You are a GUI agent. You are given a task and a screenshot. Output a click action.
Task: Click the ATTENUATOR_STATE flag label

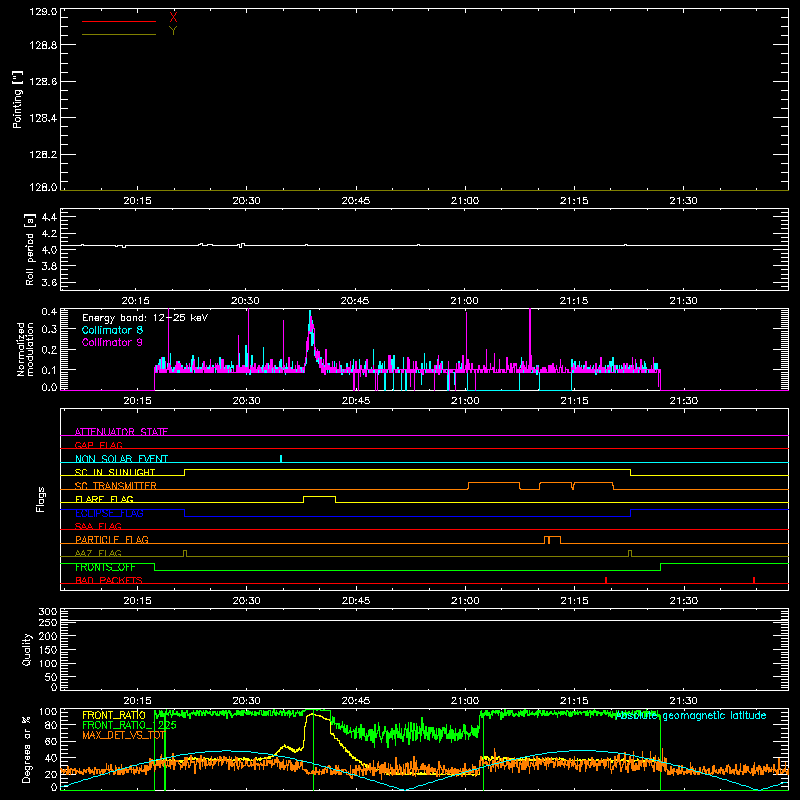121,432
